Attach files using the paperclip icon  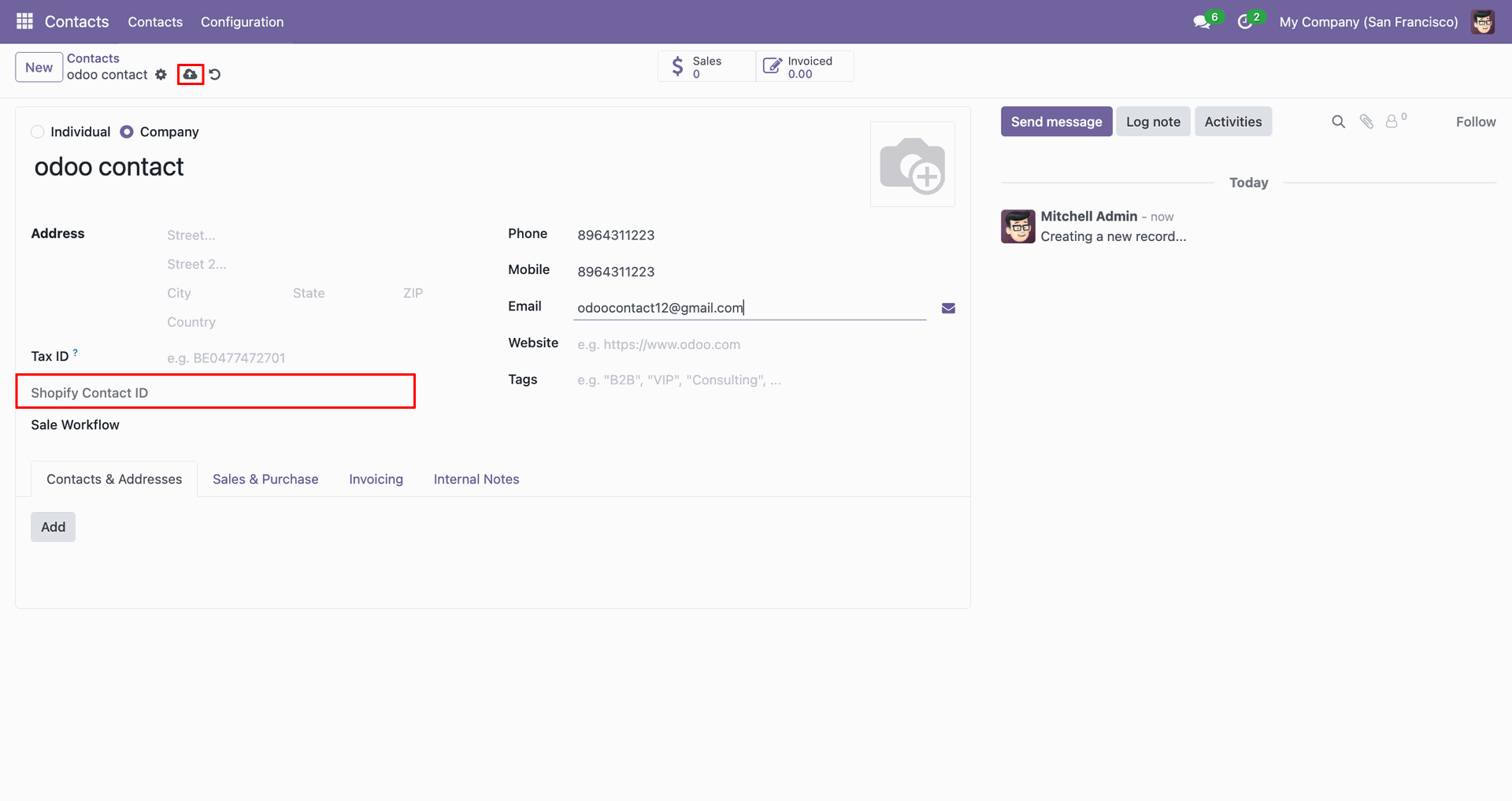[1366, 121]
